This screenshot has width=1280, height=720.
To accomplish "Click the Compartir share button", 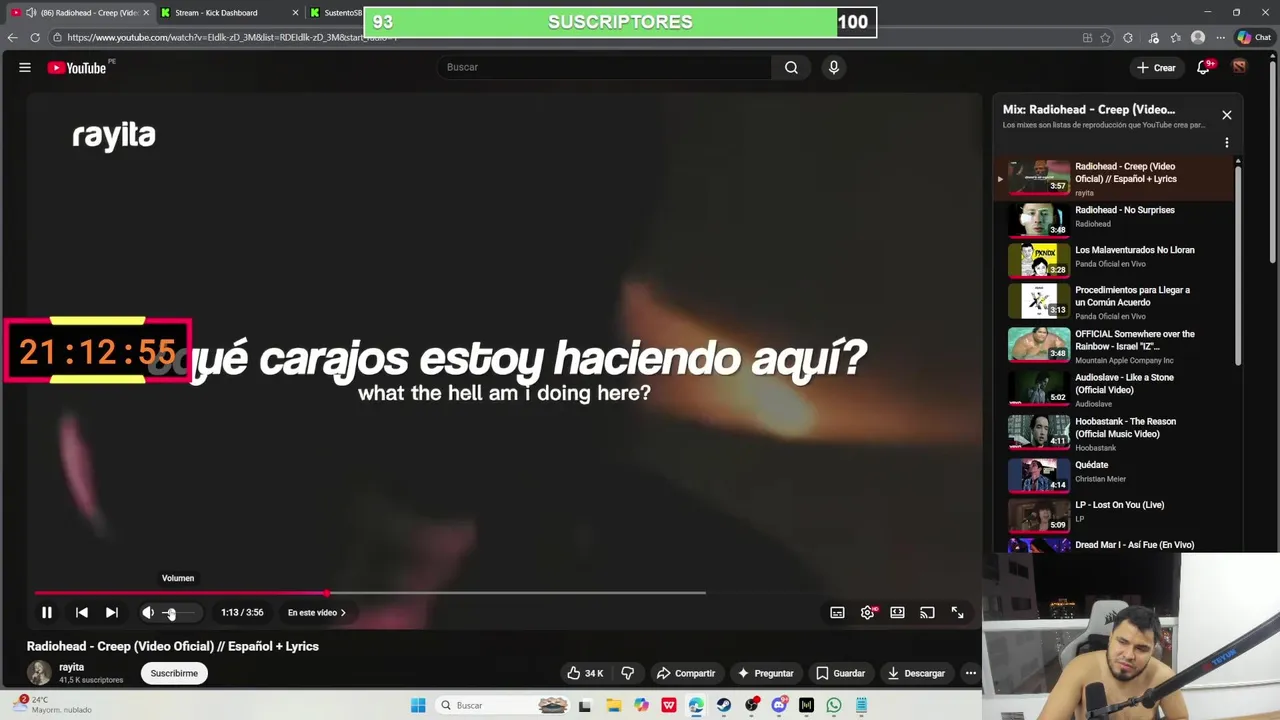I will 685,673.
